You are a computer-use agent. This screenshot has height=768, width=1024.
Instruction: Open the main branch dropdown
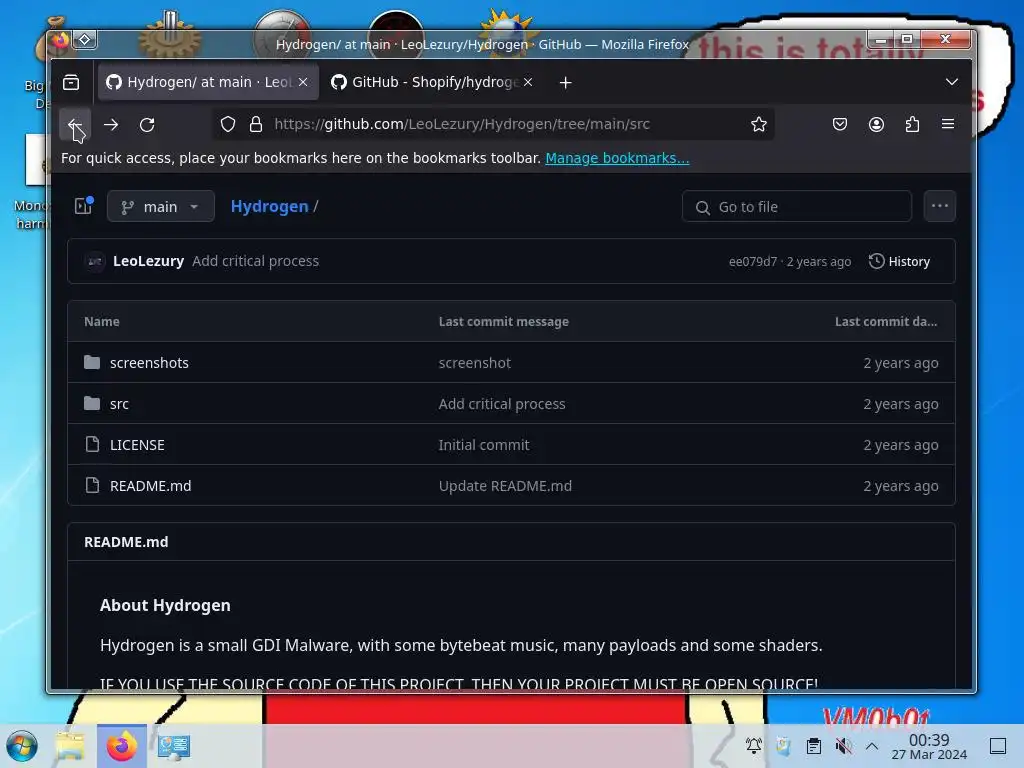pyautogui.click(x=161, y=206)
